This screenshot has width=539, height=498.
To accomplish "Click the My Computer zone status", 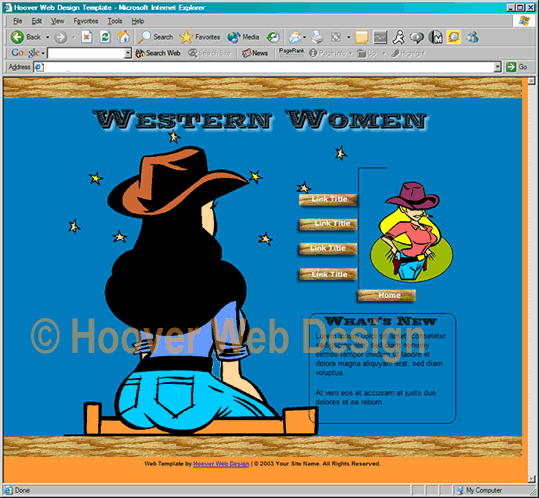I will pyautogui.click(x=479, y=490).
